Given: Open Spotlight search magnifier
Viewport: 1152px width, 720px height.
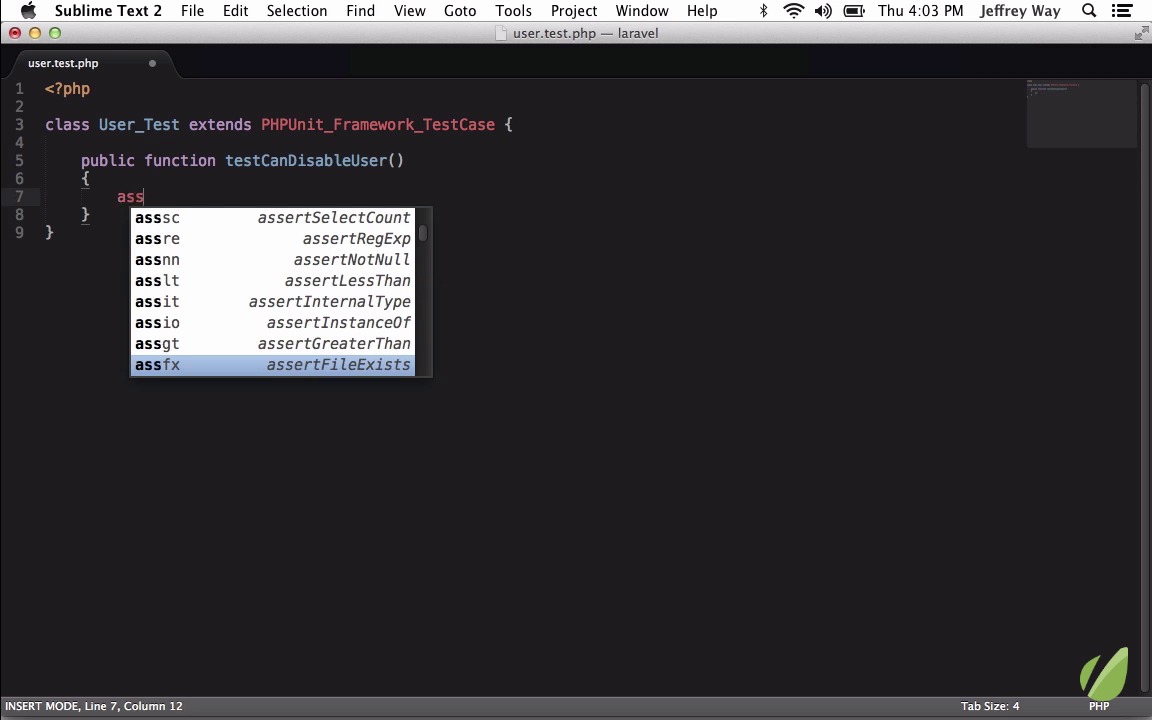Looking at the screenshot, I should pos(1090,11).
